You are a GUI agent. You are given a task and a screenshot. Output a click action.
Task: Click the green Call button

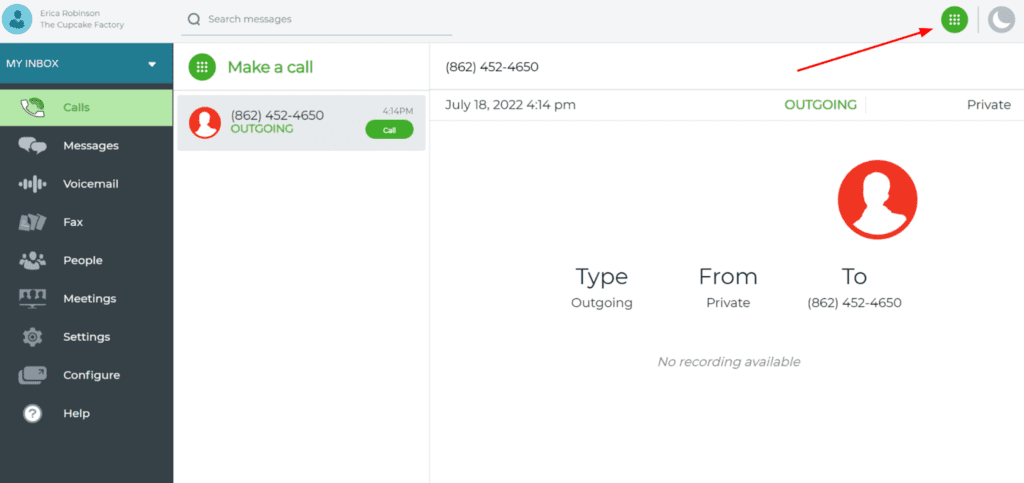tap(389, 130)
